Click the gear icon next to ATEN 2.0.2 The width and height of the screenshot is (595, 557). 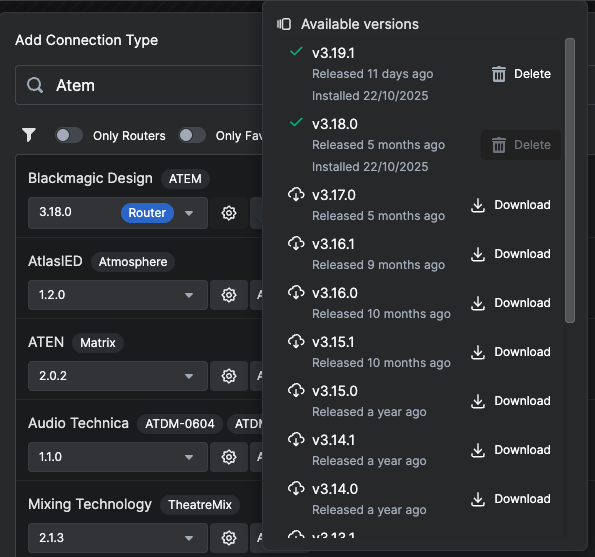click(229, 376)
